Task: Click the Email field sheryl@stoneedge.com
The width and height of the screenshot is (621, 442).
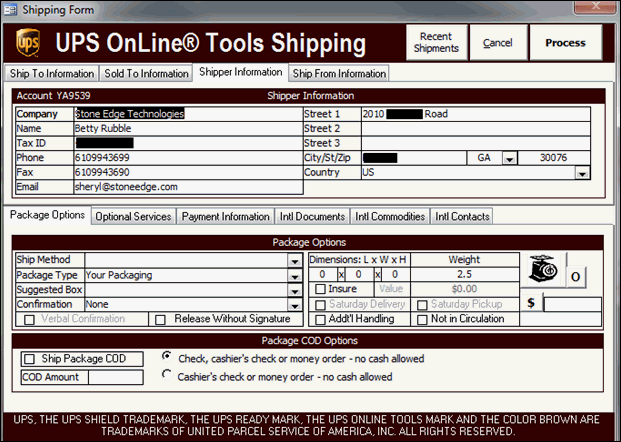Action: tap(189, 187)
